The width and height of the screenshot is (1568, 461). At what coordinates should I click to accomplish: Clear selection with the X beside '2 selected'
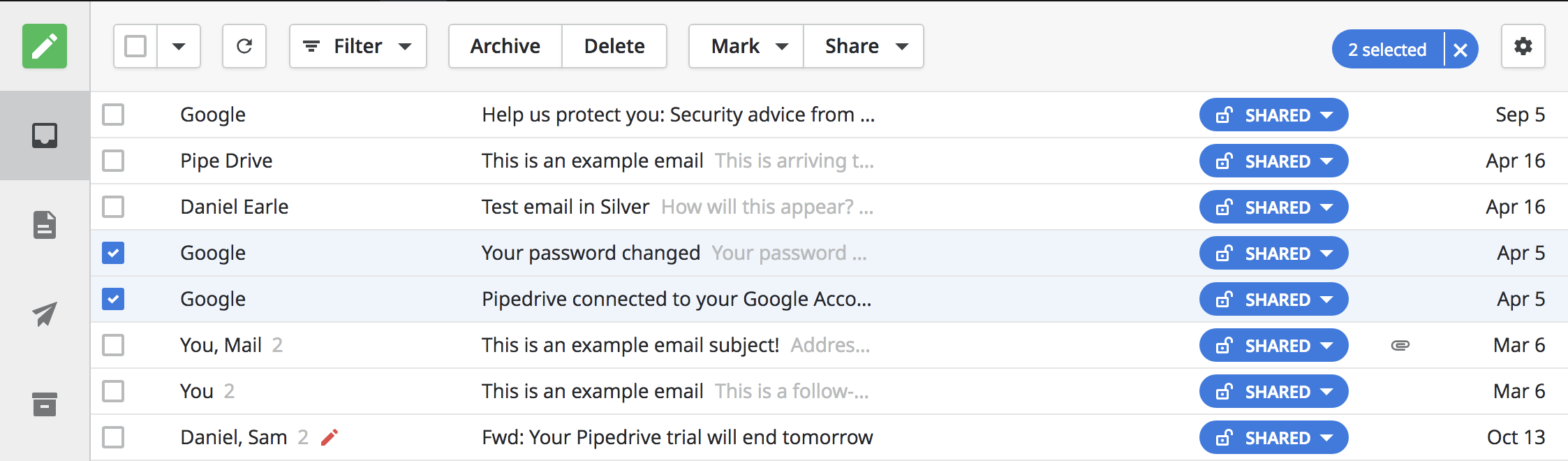point(1460,50)
